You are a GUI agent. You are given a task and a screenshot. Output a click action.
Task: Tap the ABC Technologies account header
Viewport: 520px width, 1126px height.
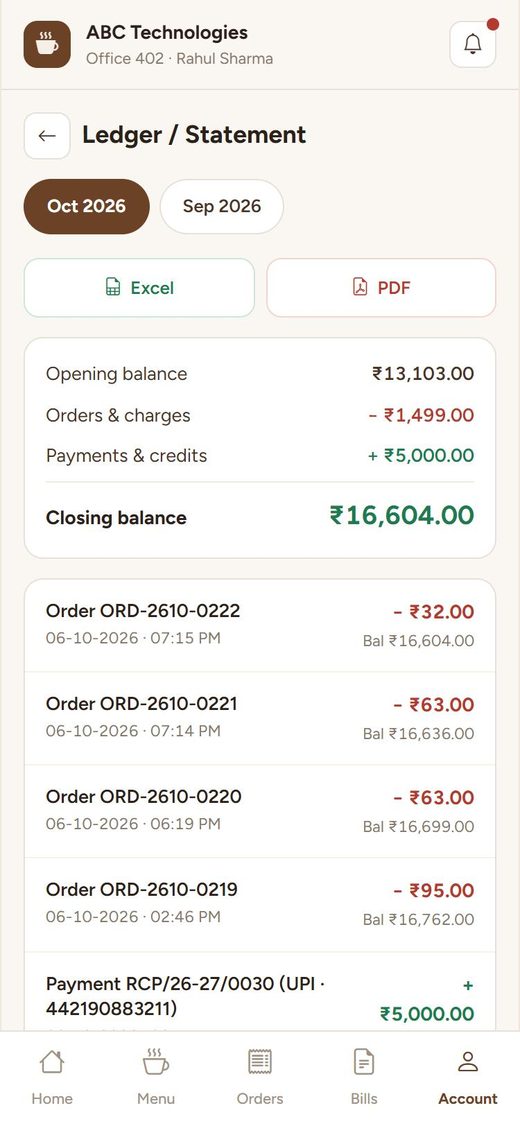click(x=180, y=45)
